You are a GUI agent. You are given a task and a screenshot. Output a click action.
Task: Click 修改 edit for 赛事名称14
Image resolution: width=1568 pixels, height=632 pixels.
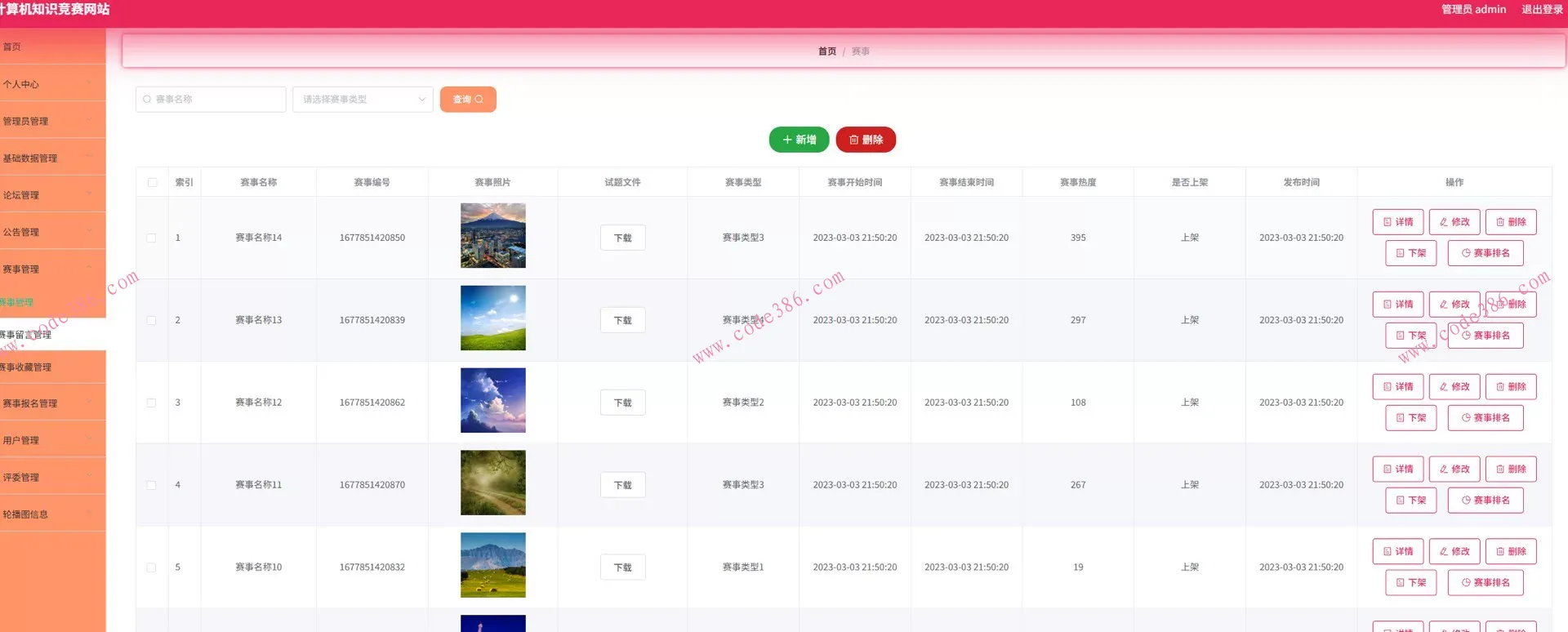pos(1454,222)
